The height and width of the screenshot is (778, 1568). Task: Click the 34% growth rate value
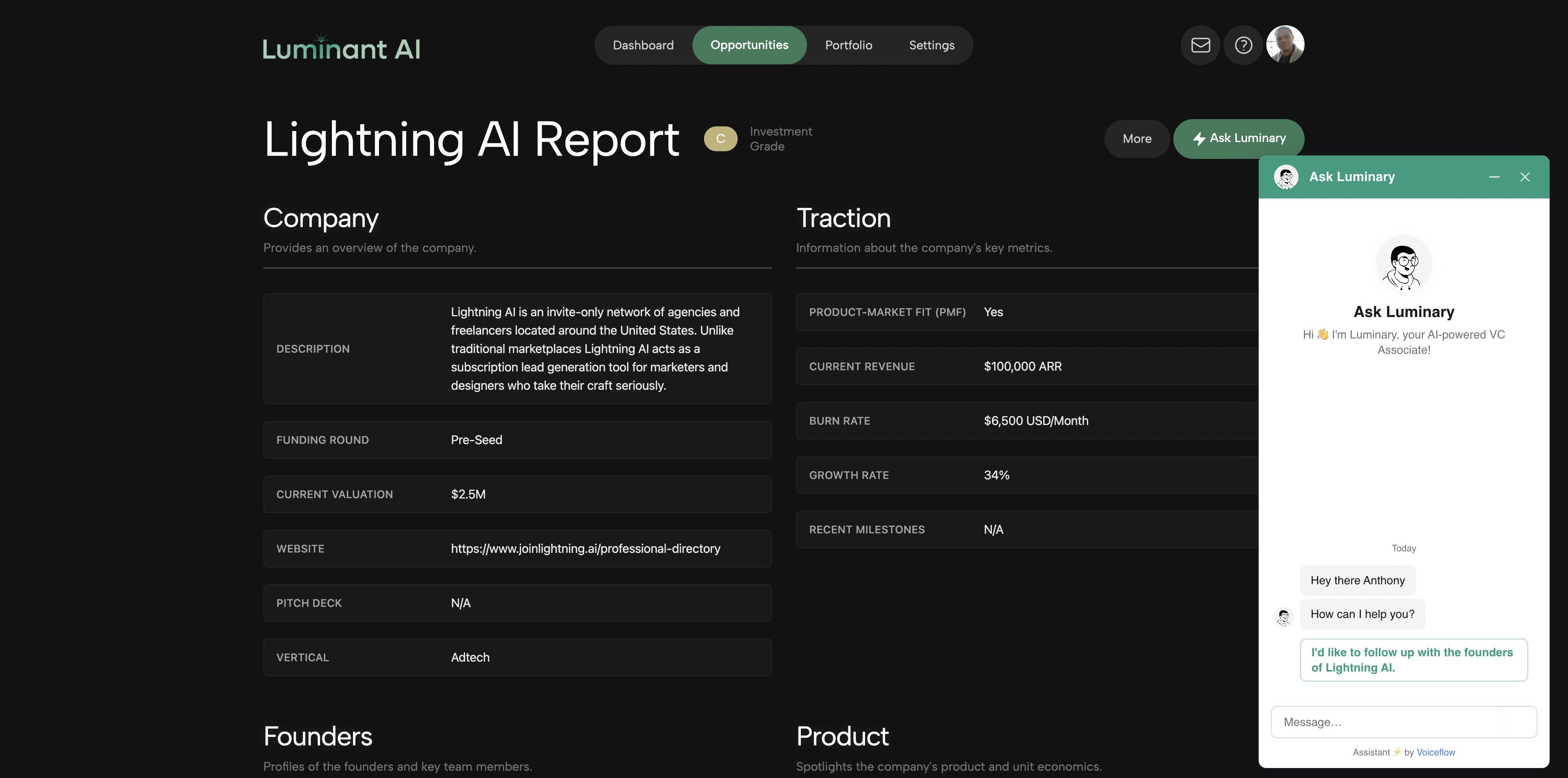click(996, 476)
